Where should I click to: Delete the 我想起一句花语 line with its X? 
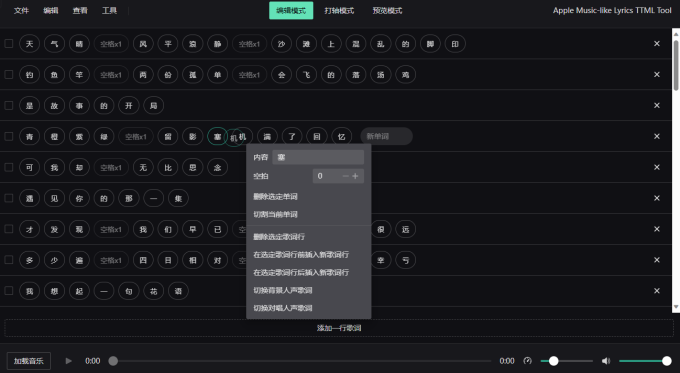(x=657, y=291)
